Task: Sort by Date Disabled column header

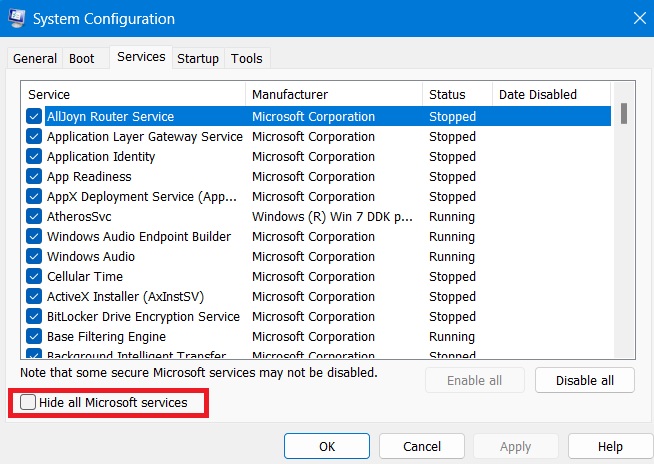Action: [x=551, y=94]
